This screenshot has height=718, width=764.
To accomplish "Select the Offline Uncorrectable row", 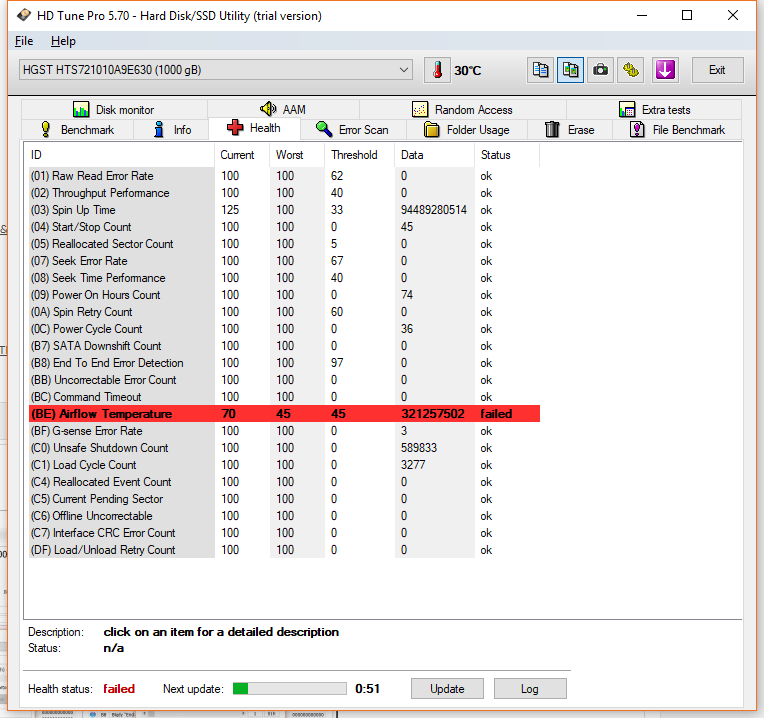I will [284, 516].
